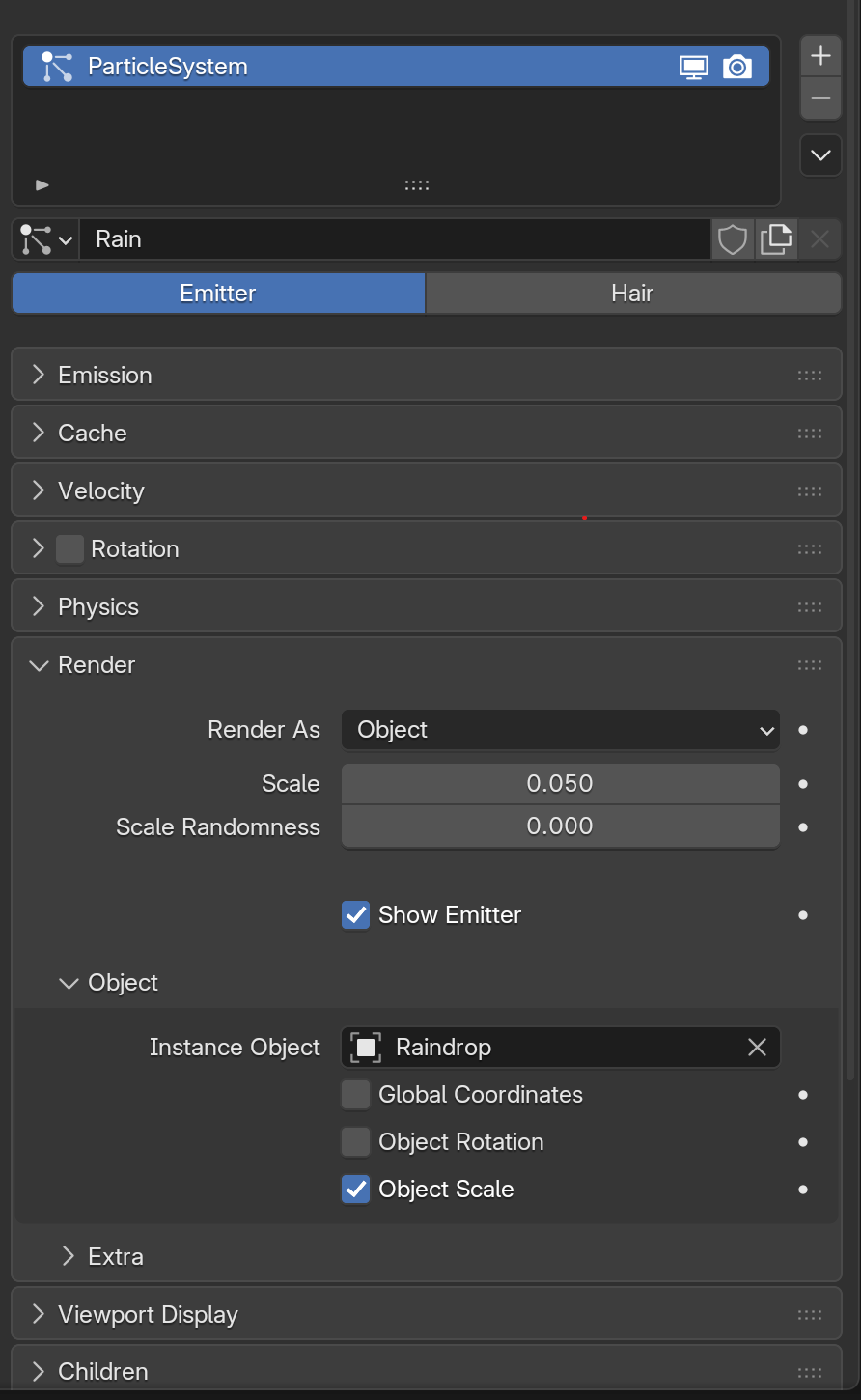Grab Emission panel drag handle dots
The height and width of the screenshot is (1400, 861).
[x=810, y=376]
